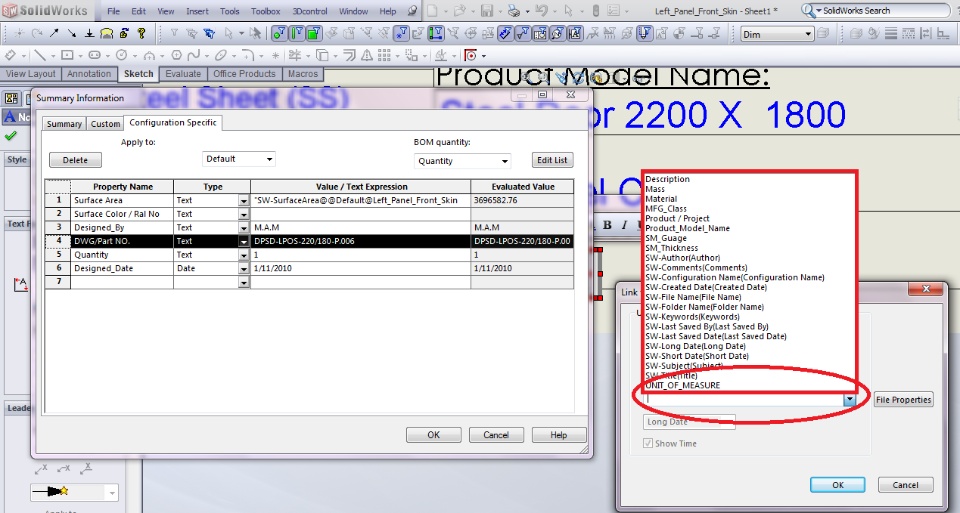Click OK in Summary Information dialog
960x513 pixels.
point(433,435)
